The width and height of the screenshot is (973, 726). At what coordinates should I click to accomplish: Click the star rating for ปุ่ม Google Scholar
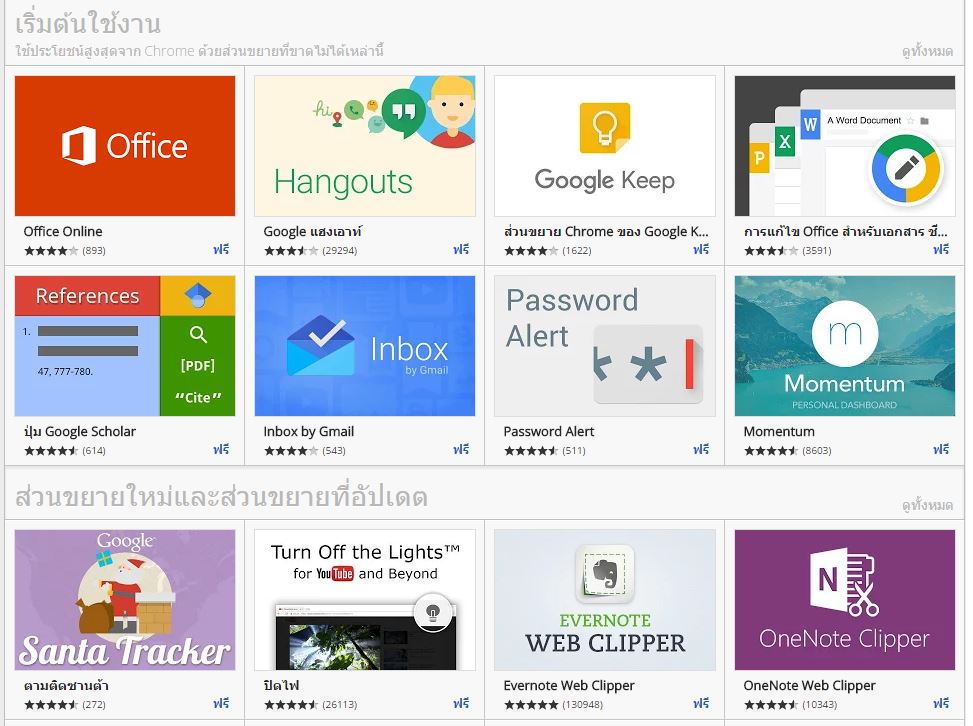tap(52, 450)
